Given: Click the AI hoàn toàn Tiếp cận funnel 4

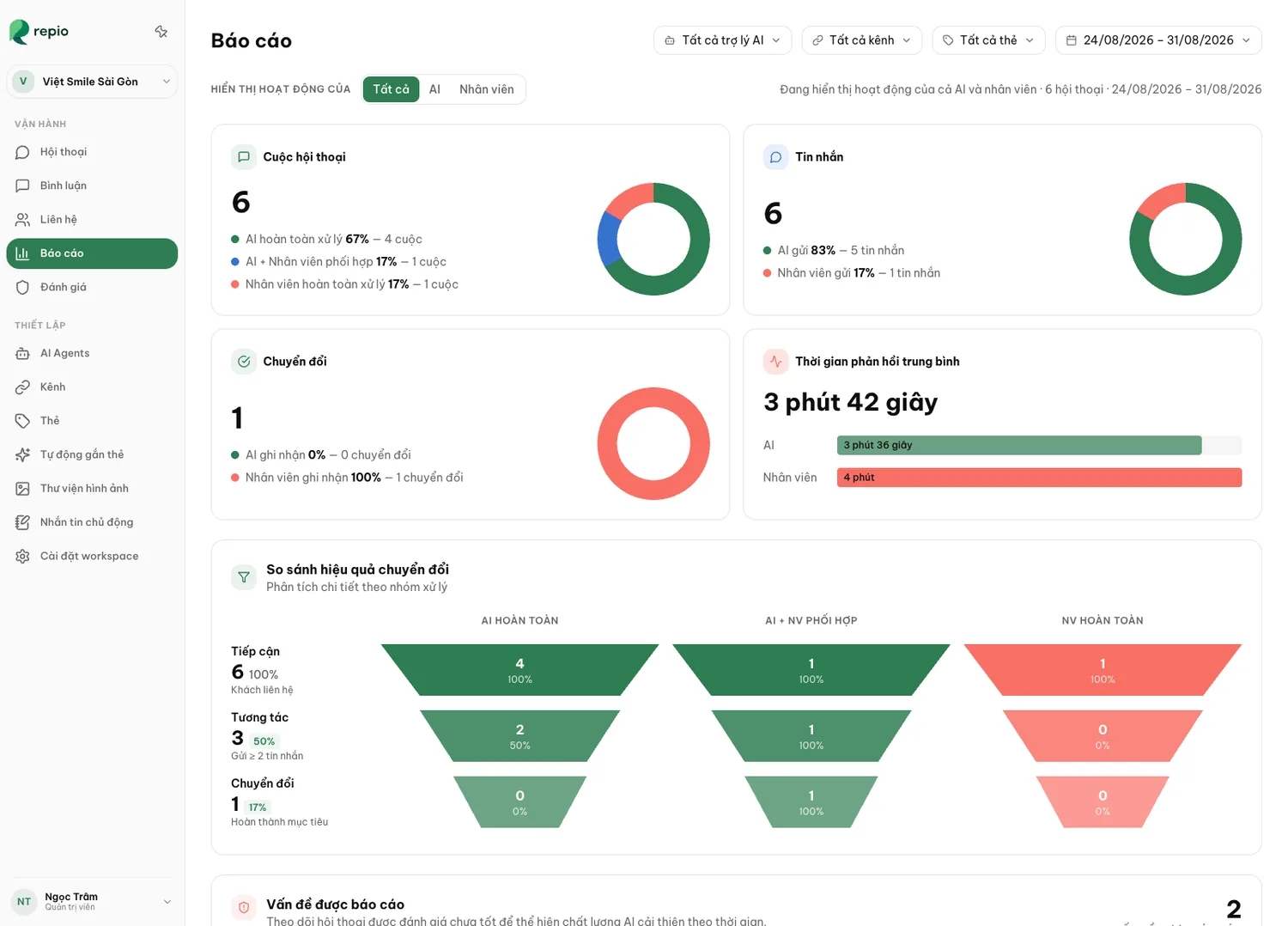Looking at the screenshot, I should (x=519, y=670).
